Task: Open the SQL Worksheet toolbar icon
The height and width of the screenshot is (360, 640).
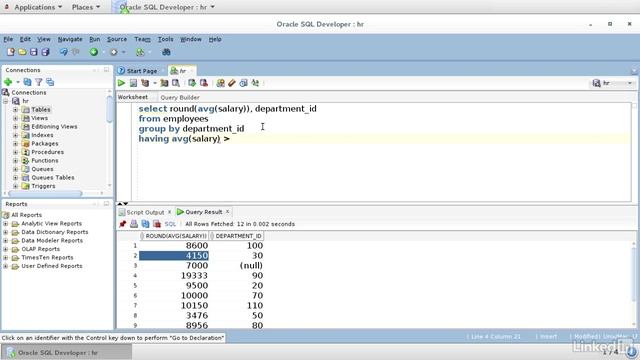Action: pyautogui.click(x=140, y=52)
